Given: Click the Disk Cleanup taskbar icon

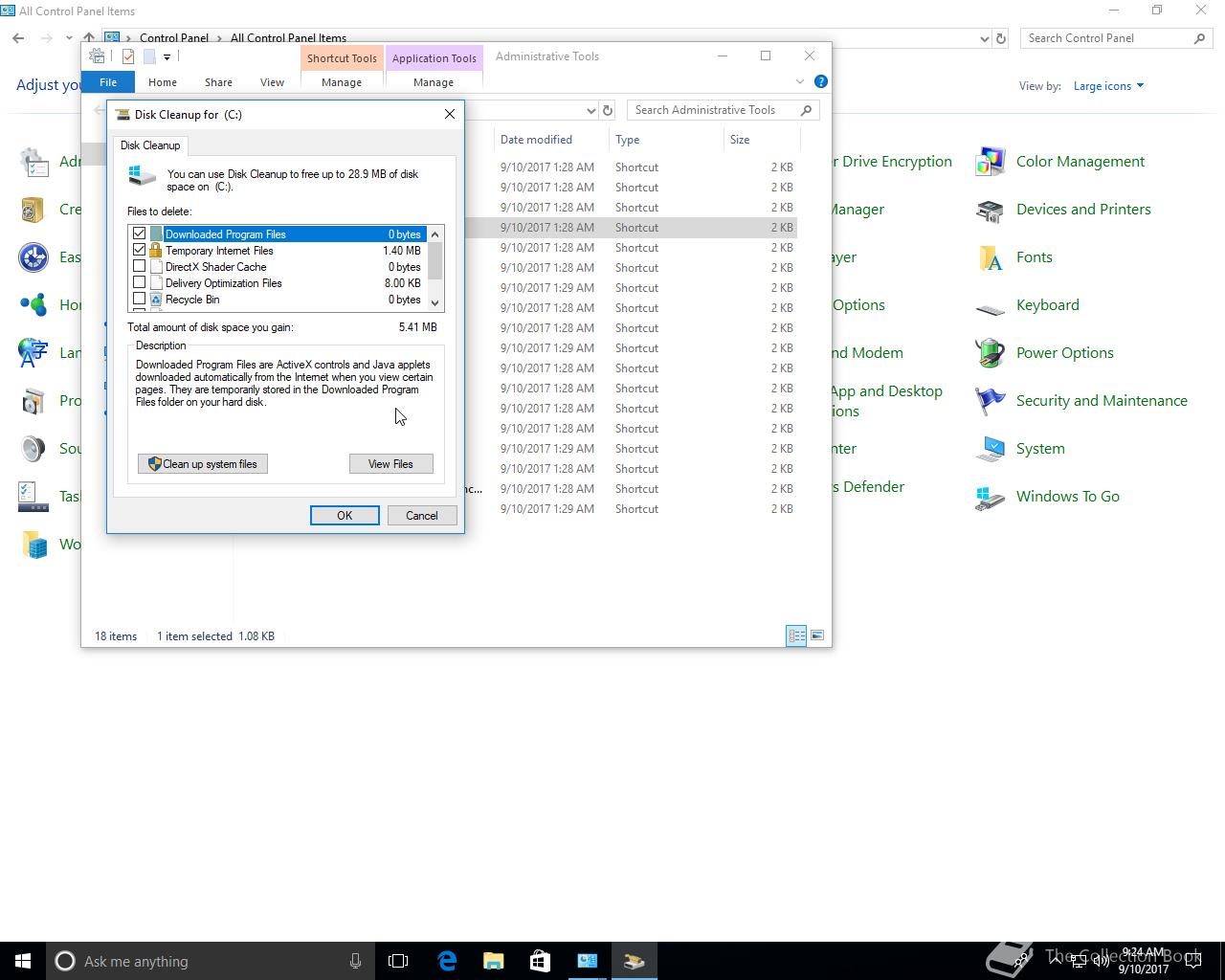Looking at the screenshot, I should tap(634, 961).
